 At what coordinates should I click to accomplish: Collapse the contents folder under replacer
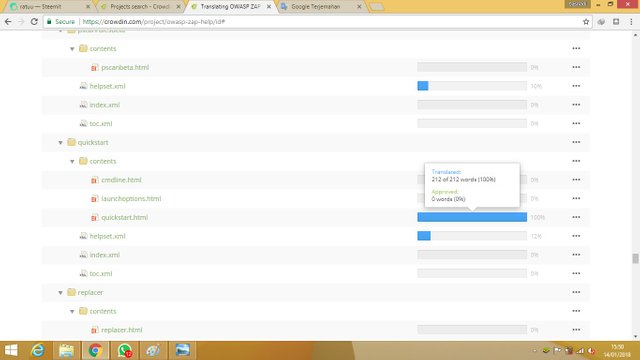72,311
